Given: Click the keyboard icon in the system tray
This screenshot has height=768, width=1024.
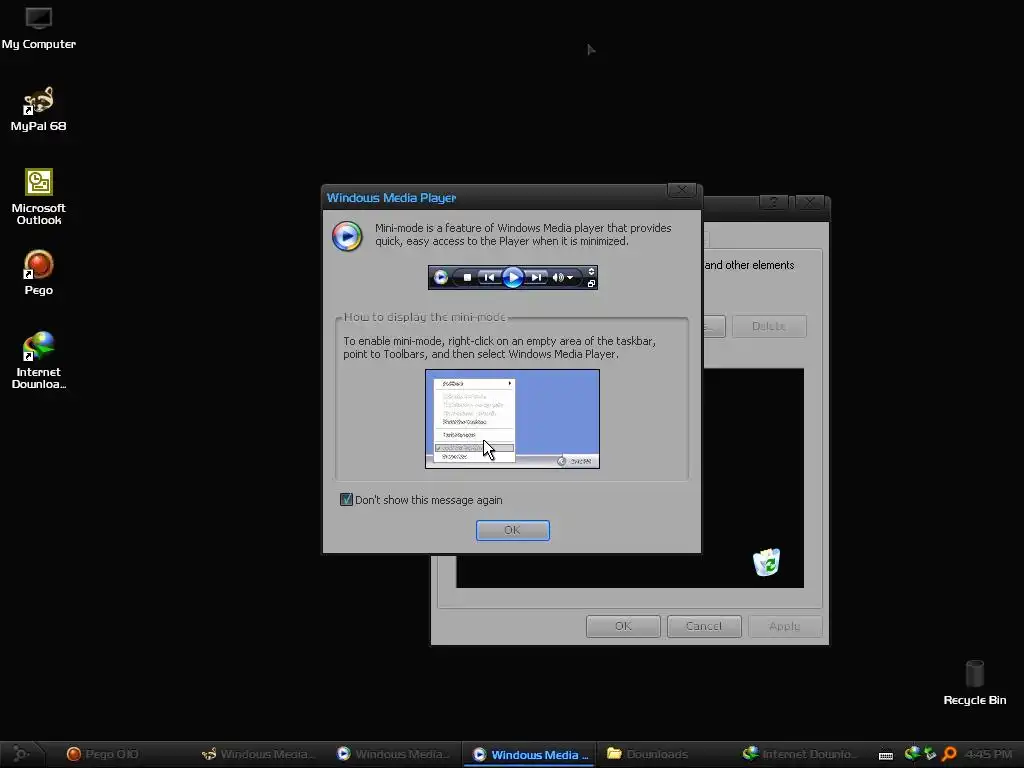Looking at the screenshot, I should (x=886, y=755).
